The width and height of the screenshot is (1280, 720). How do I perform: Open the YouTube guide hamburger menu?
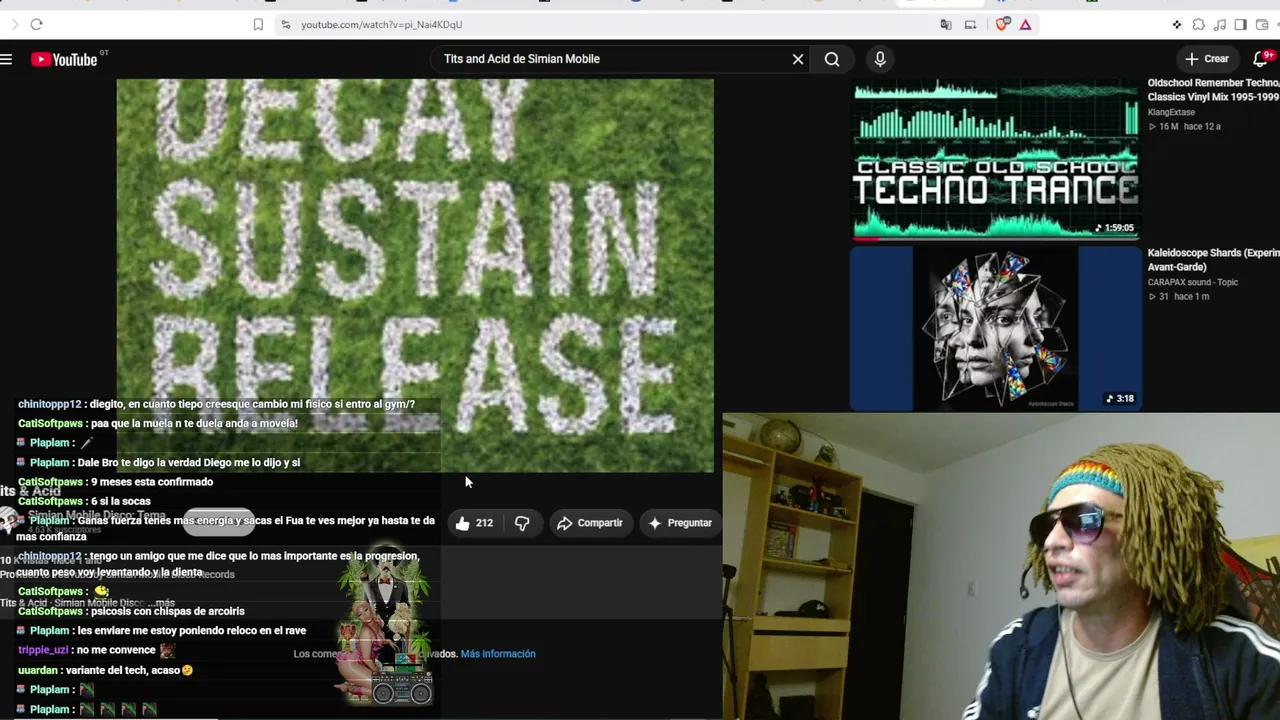[6, 59]
